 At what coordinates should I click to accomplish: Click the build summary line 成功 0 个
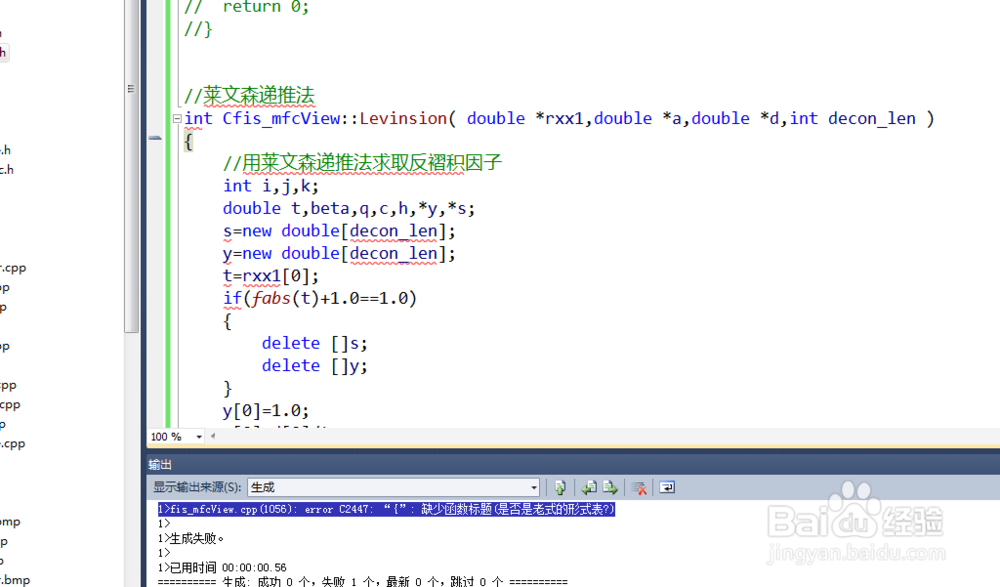click(362, 582)
